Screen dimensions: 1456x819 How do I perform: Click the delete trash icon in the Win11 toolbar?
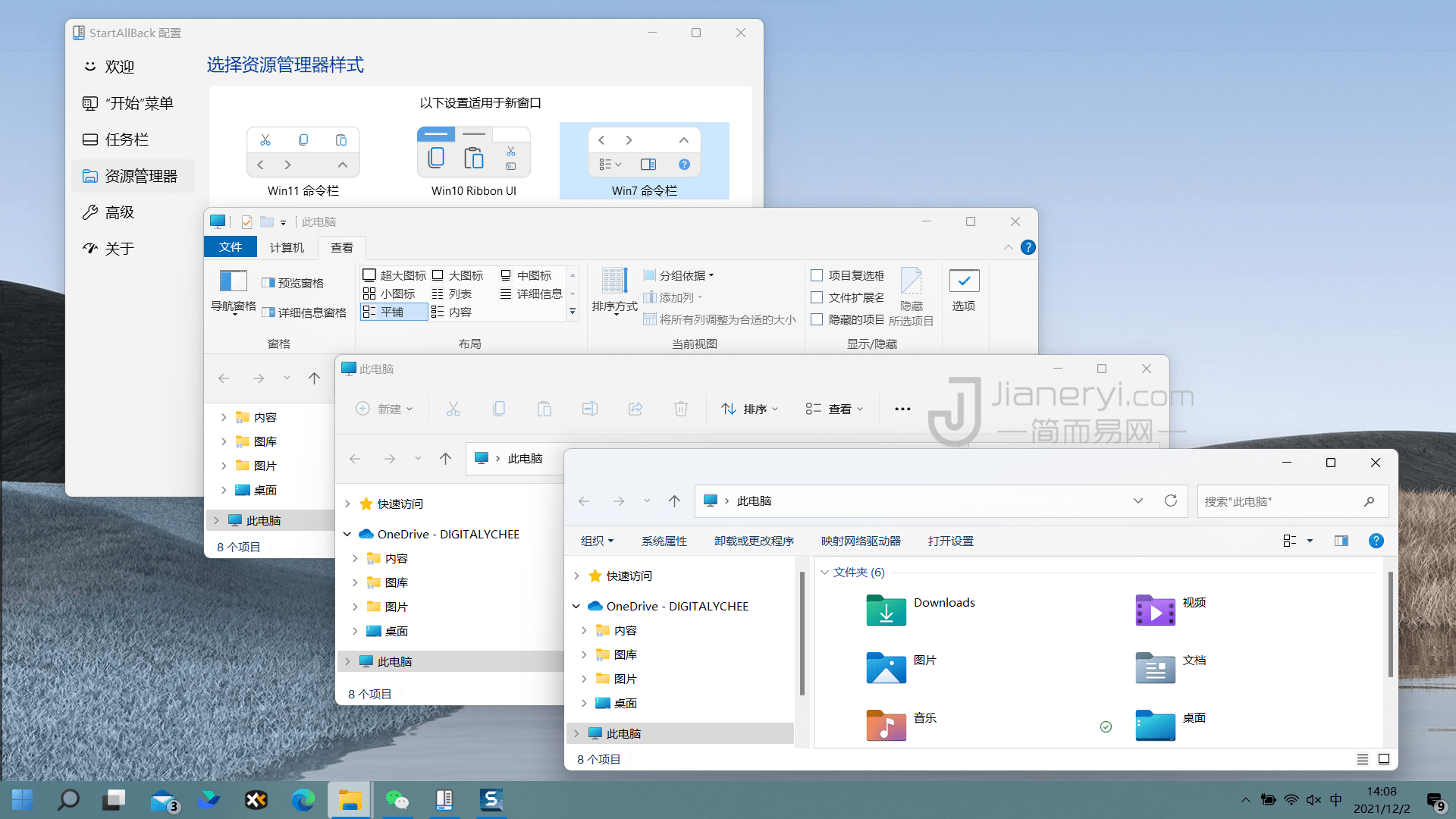680,408
